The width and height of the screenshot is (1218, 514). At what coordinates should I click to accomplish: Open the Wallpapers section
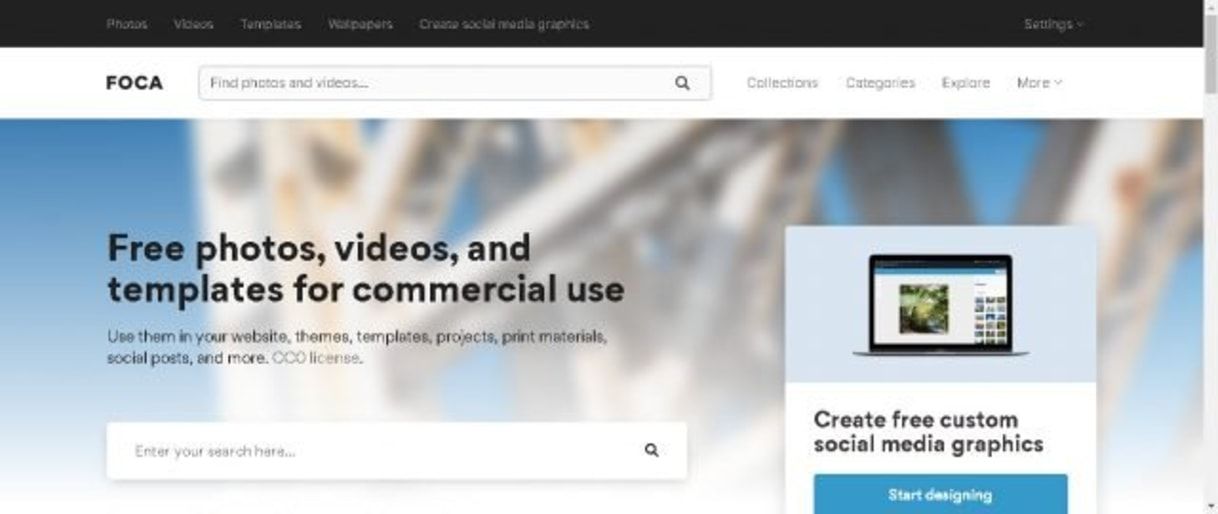360,24
